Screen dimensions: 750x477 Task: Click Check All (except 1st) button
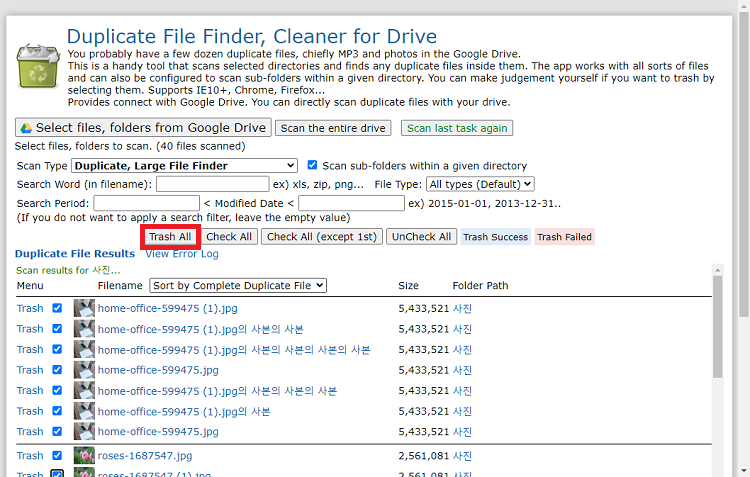tap(322, 237)
